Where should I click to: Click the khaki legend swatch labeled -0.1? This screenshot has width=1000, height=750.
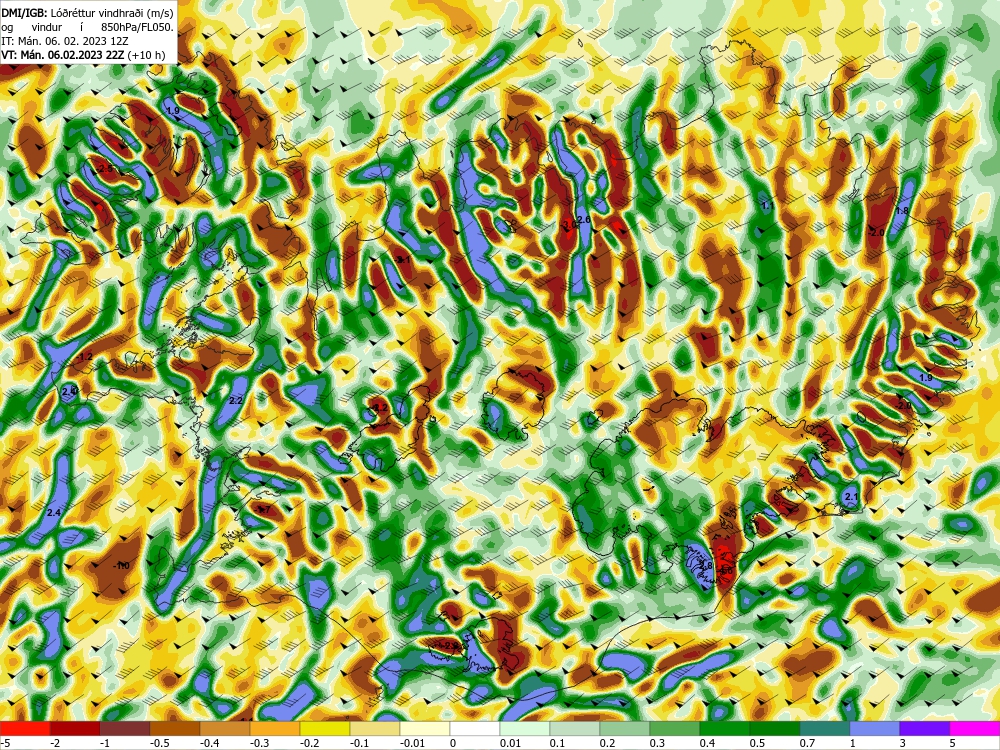coord(375,728)
